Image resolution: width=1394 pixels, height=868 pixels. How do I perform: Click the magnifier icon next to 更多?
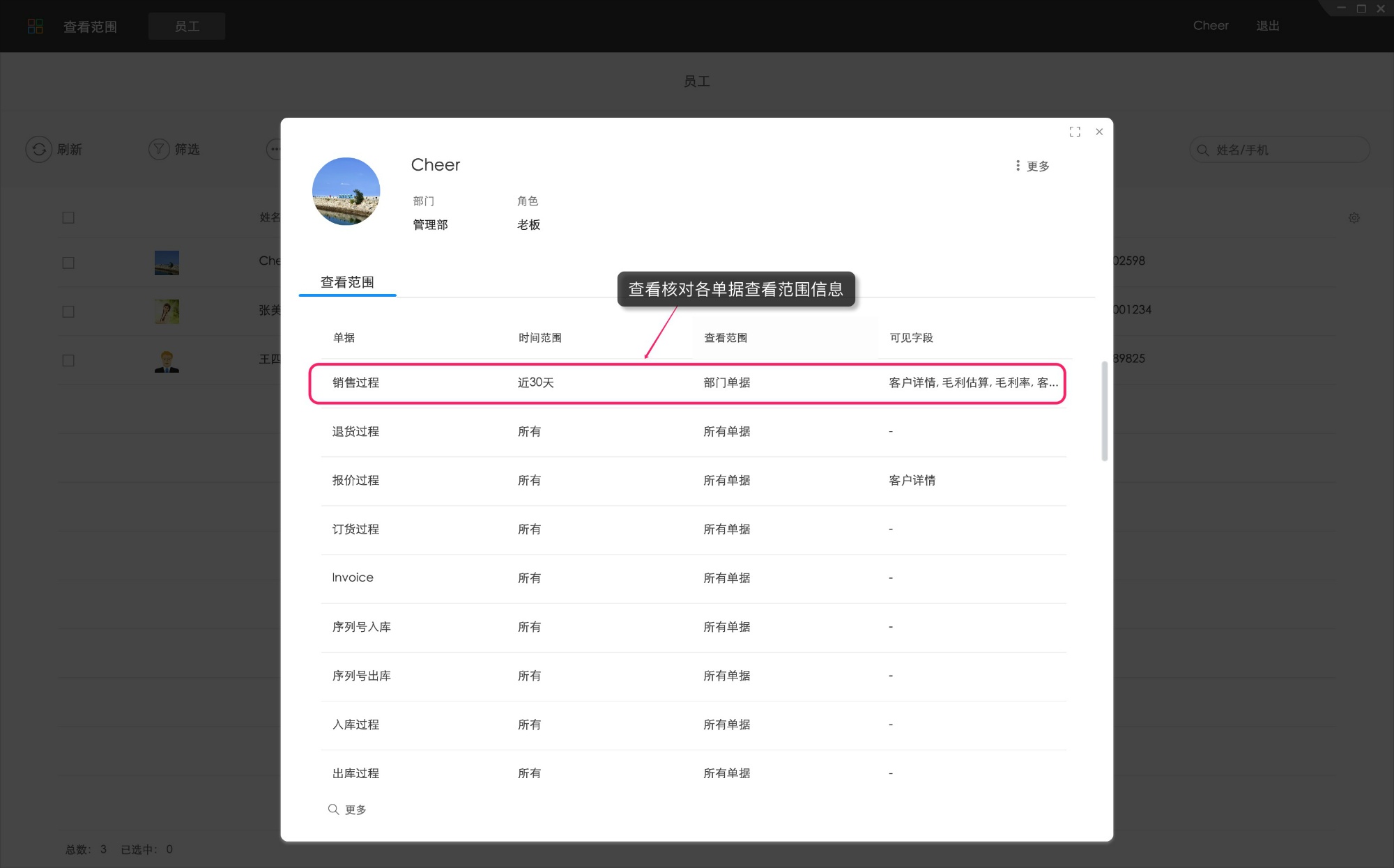click(x=334, y=809)
